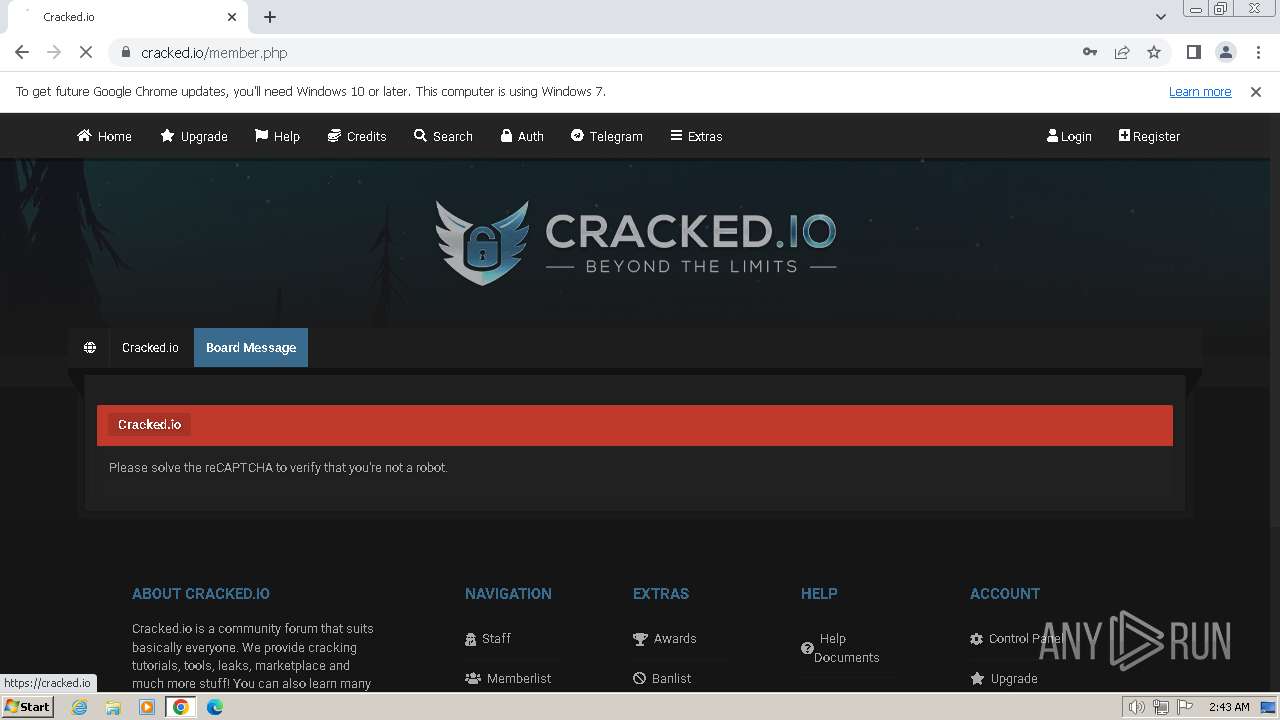Bookmark this page with the star icon
Image resolution: width=1280 pixels, height=720 pixels.
pos(1154,52)
